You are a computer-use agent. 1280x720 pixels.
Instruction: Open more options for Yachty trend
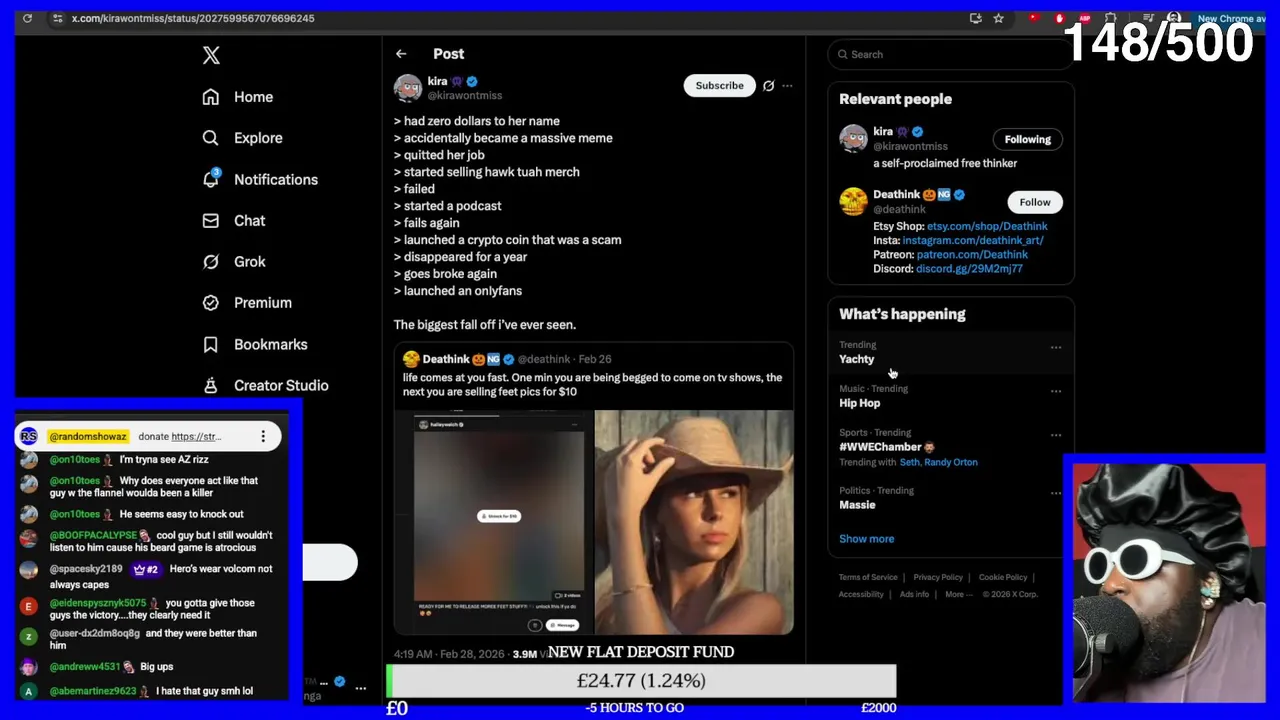click(x=1056, y=348)
